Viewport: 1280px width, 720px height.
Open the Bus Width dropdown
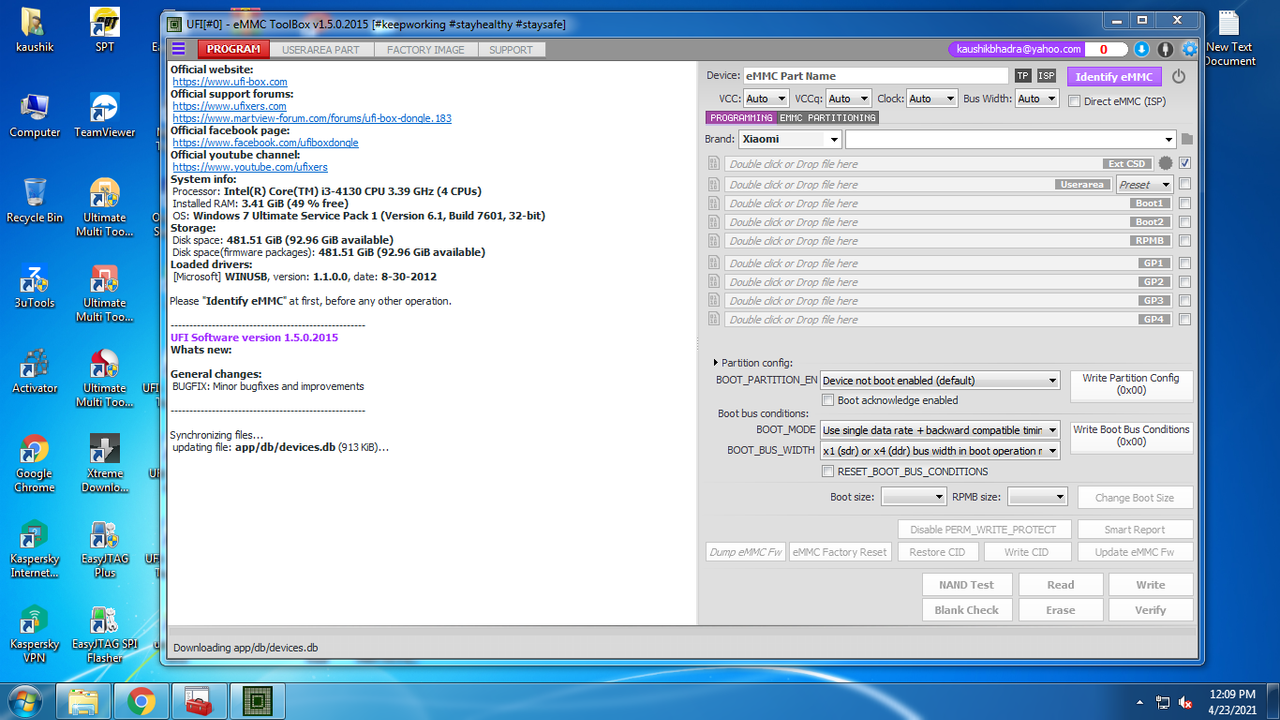coord(1037,98)
